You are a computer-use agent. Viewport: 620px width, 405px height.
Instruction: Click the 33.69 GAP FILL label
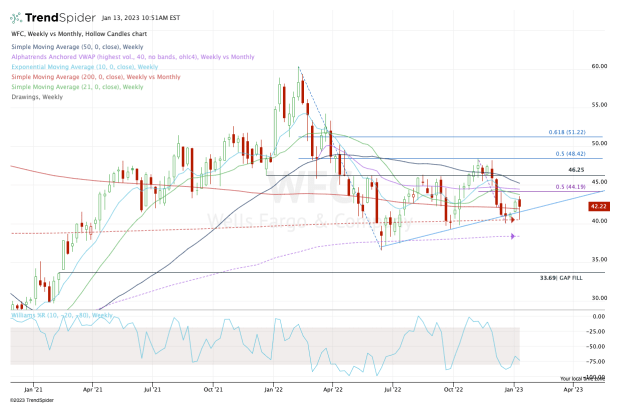click(x=558, y=278)
